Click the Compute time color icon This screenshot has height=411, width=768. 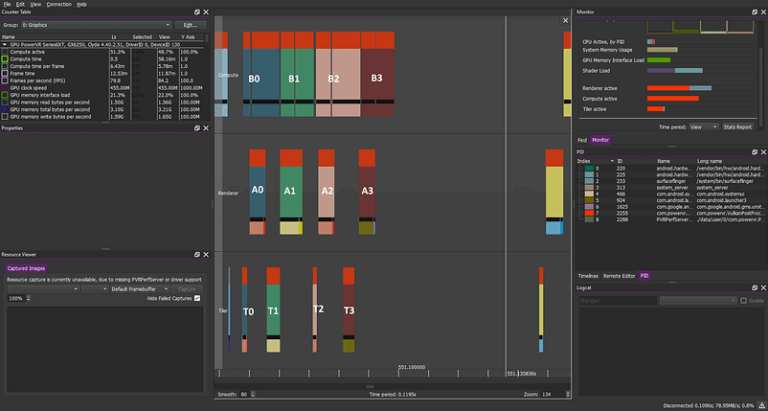click(5, 59)
